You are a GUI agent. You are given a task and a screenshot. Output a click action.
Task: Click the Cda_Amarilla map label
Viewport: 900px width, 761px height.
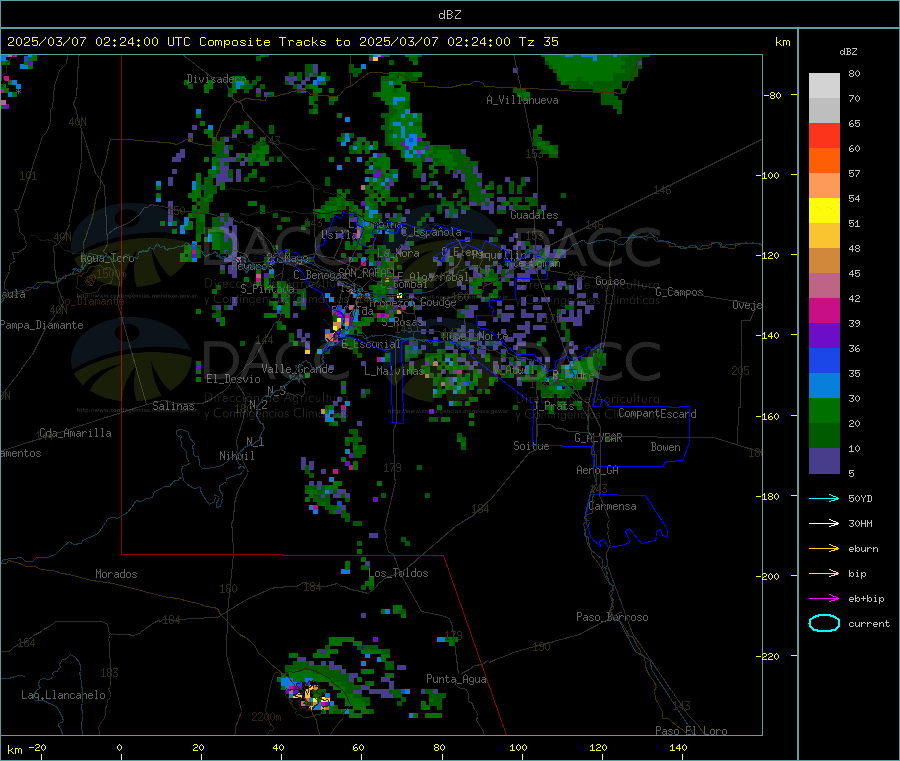tap(75, 433)
